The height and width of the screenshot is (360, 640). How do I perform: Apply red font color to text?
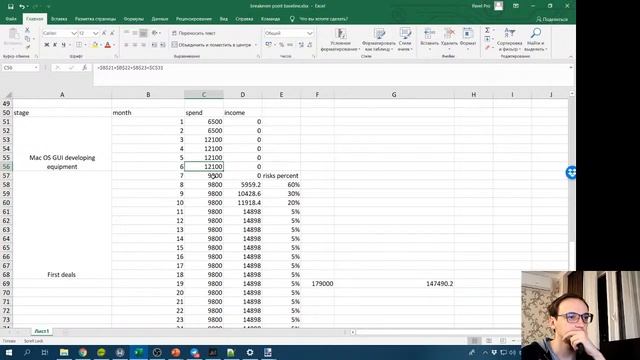108,44
